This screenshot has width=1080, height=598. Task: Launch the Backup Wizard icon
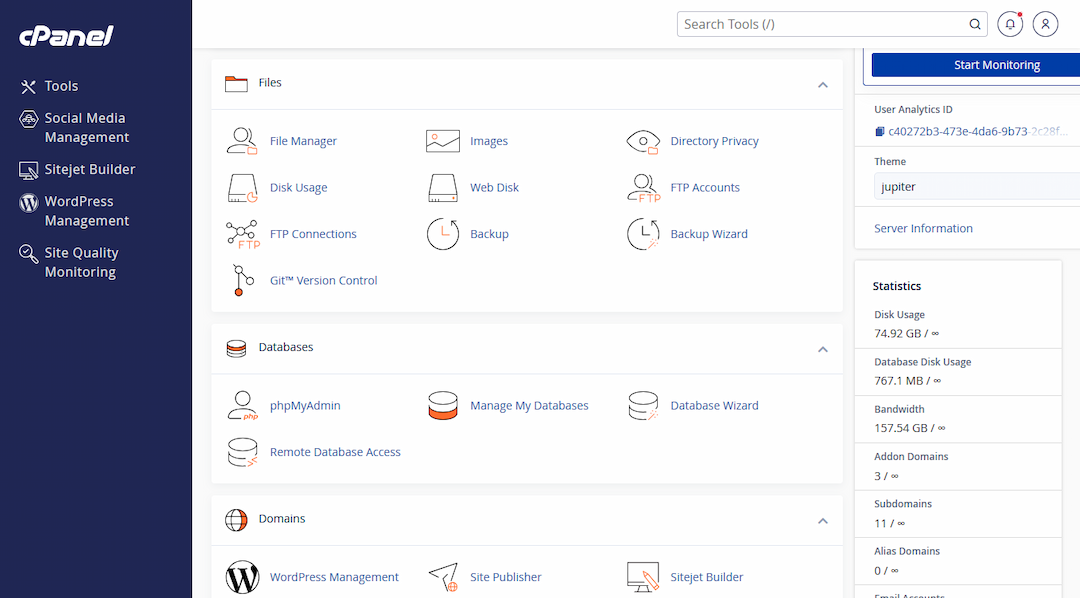[643, 234]
